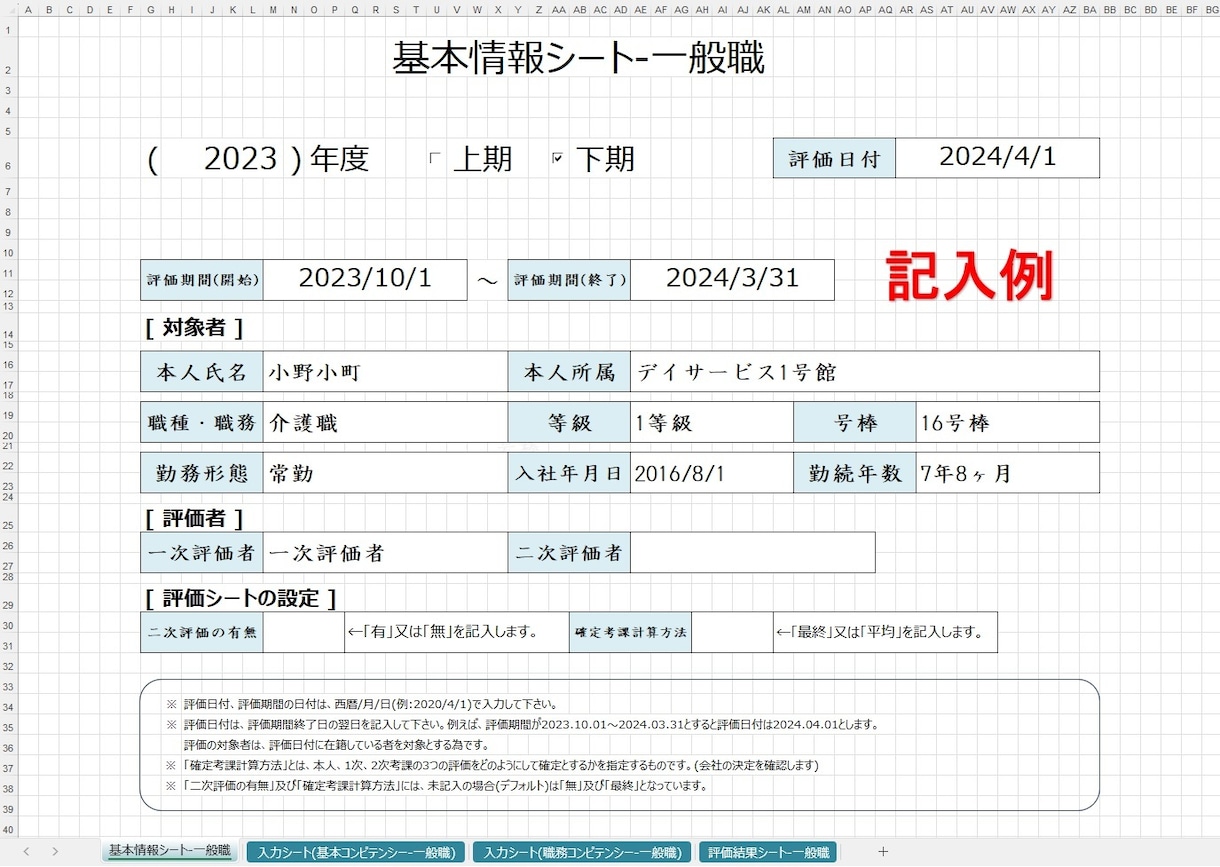This screenshot has height=867, width=1220.
Task: Click the 評価日付 value 2024/4/1 cell
Action: pyautogui.click(x=997, y=158)
